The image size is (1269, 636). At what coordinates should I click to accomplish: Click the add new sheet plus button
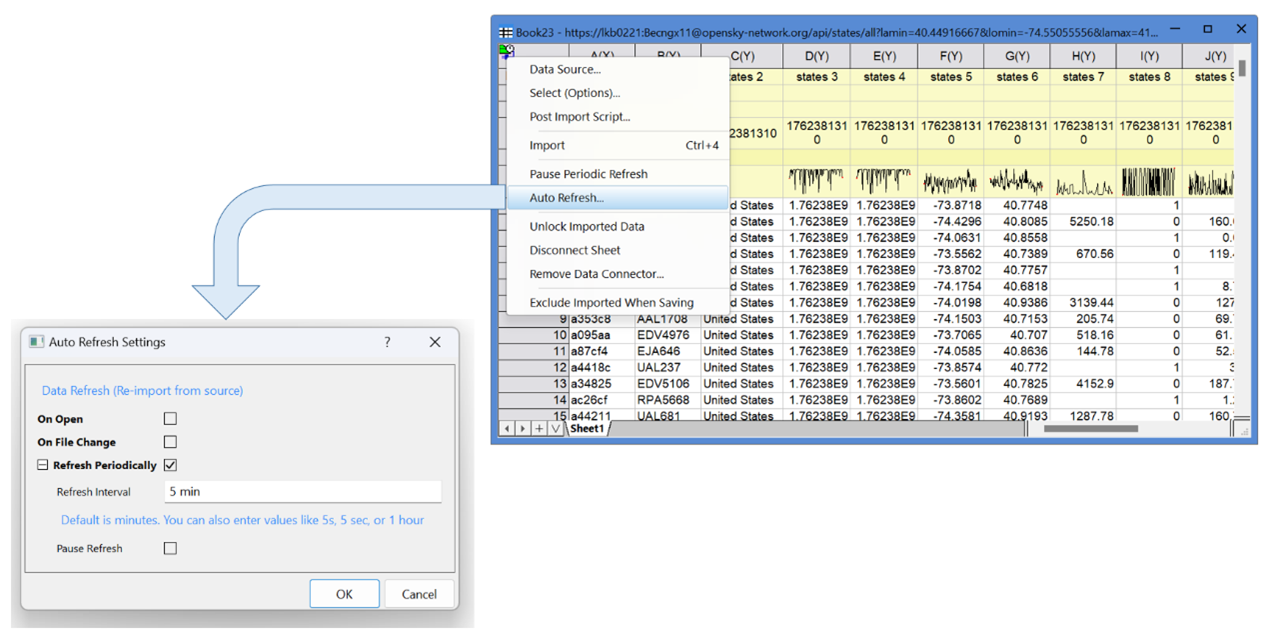(539, 429)
